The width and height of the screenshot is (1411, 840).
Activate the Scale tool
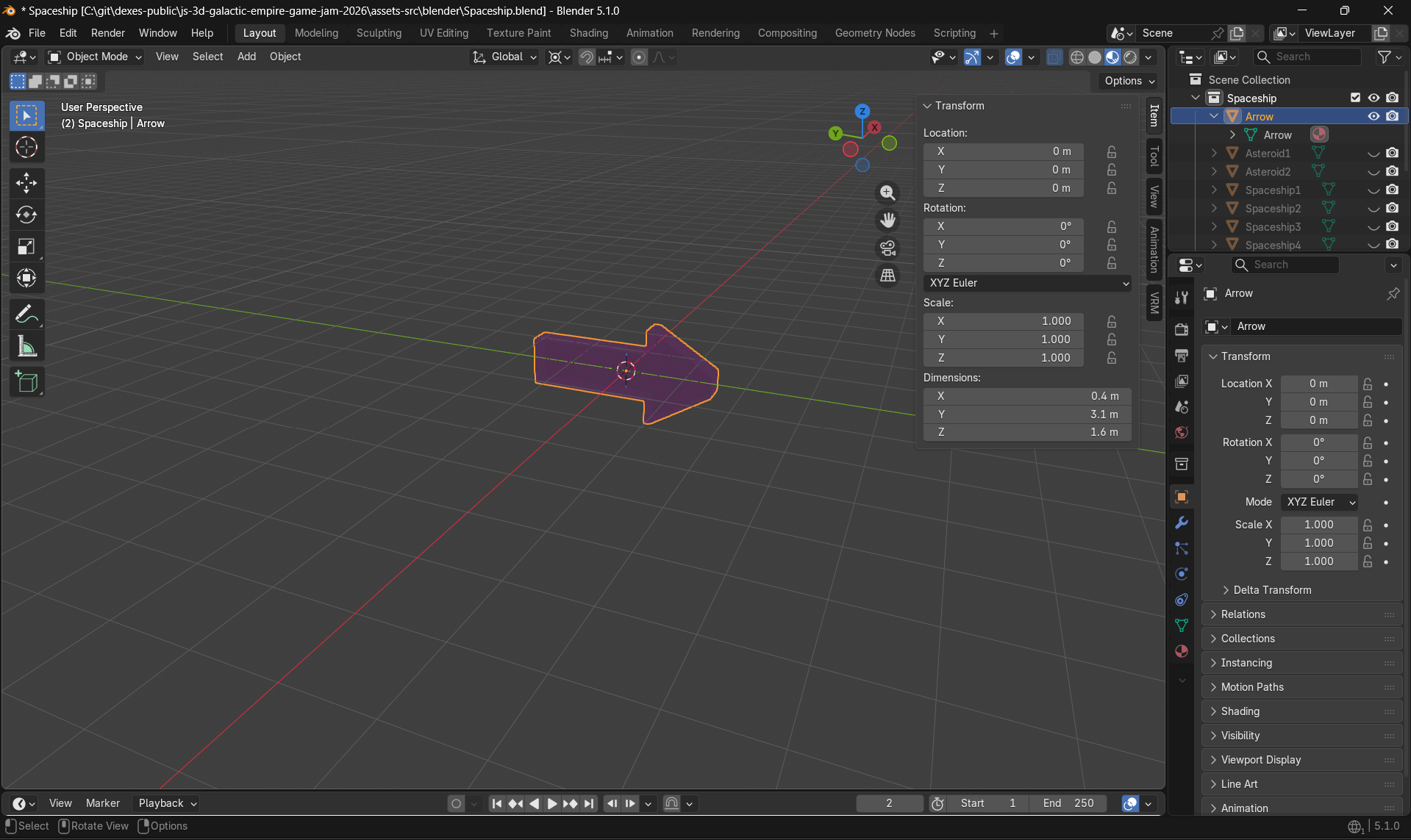(26, 246)
